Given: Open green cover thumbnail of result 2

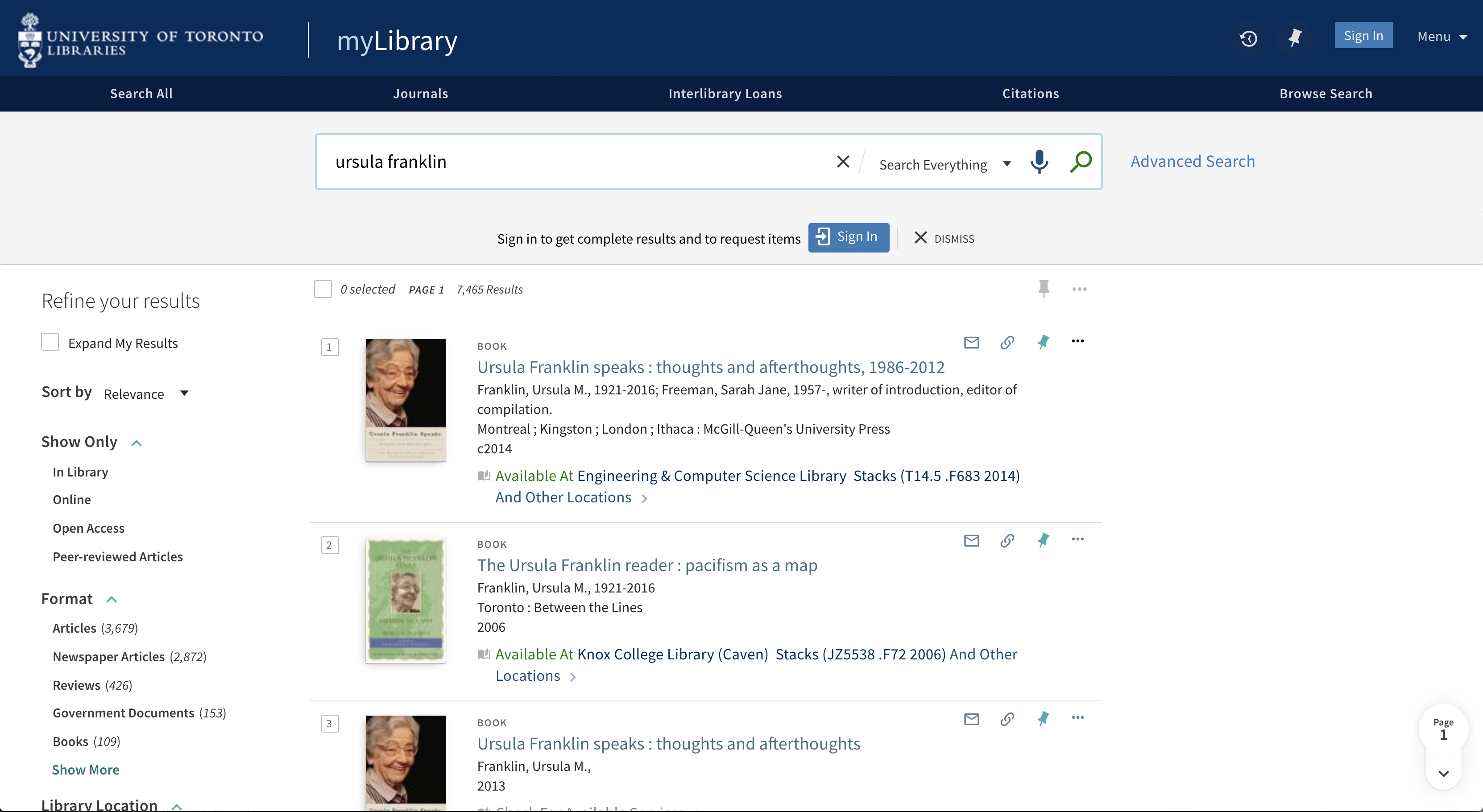Looking at the screenshot, I should pos(406,600).
